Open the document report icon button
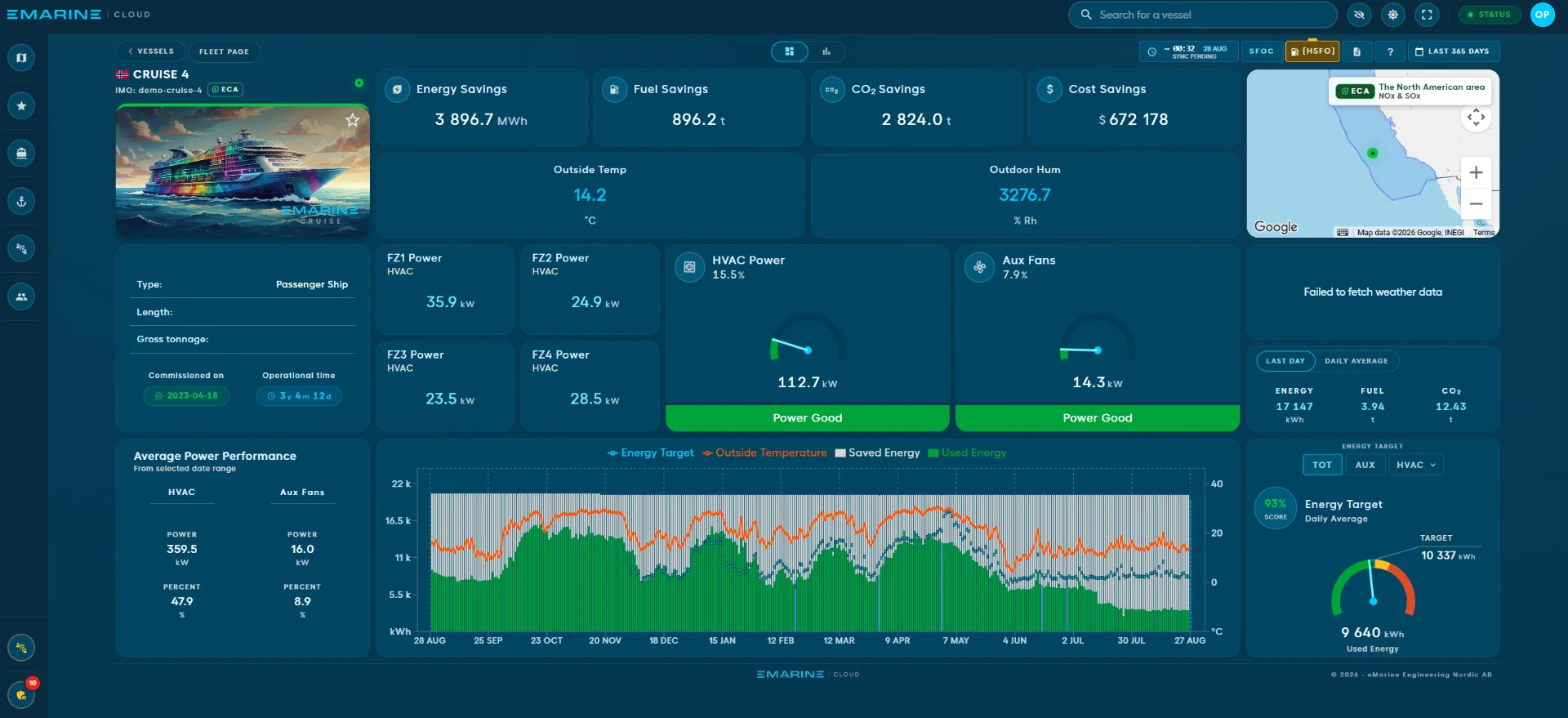1568x718 pixels. [1356, 51]
